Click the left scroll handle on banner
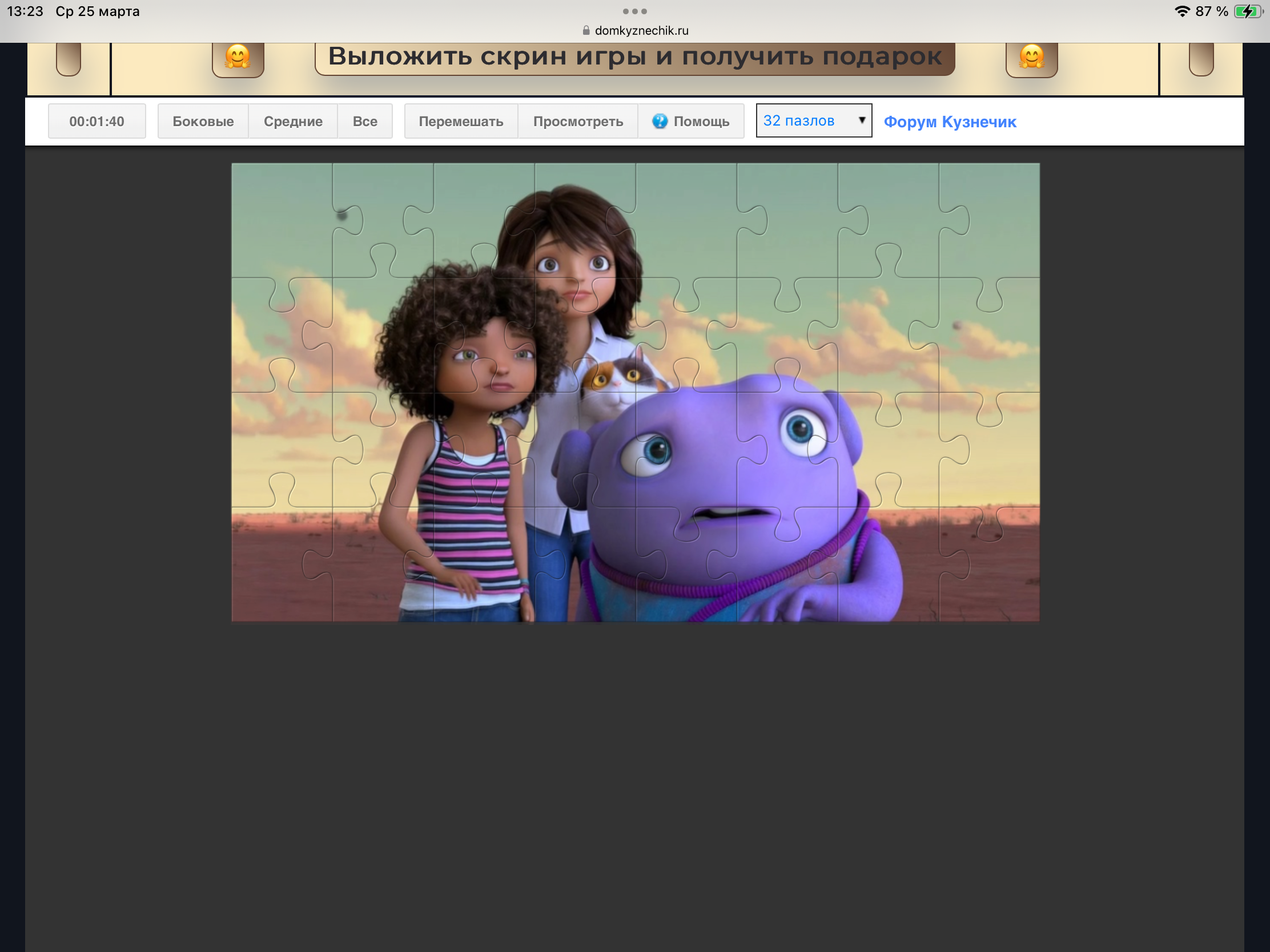Viewport: 1270px width, 952px height. click(69, 59)
